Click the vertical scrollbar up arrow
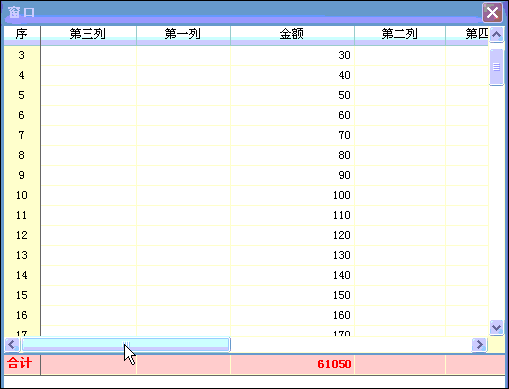 click(x=496, y=35)
